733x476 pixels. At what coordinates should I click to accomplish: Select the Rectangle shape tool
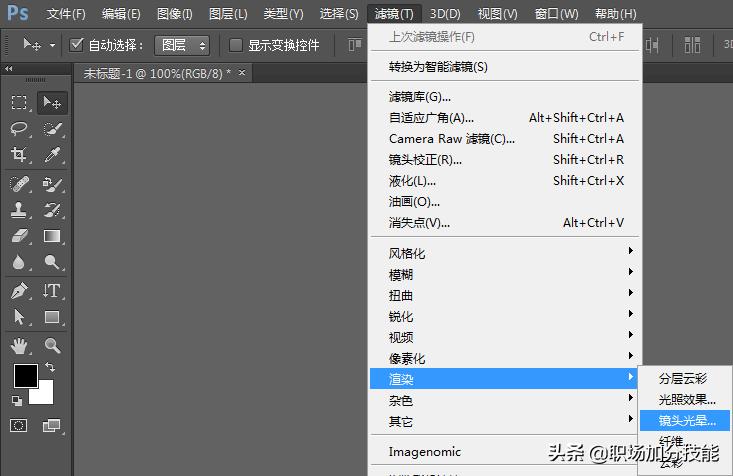coord(52,317)
